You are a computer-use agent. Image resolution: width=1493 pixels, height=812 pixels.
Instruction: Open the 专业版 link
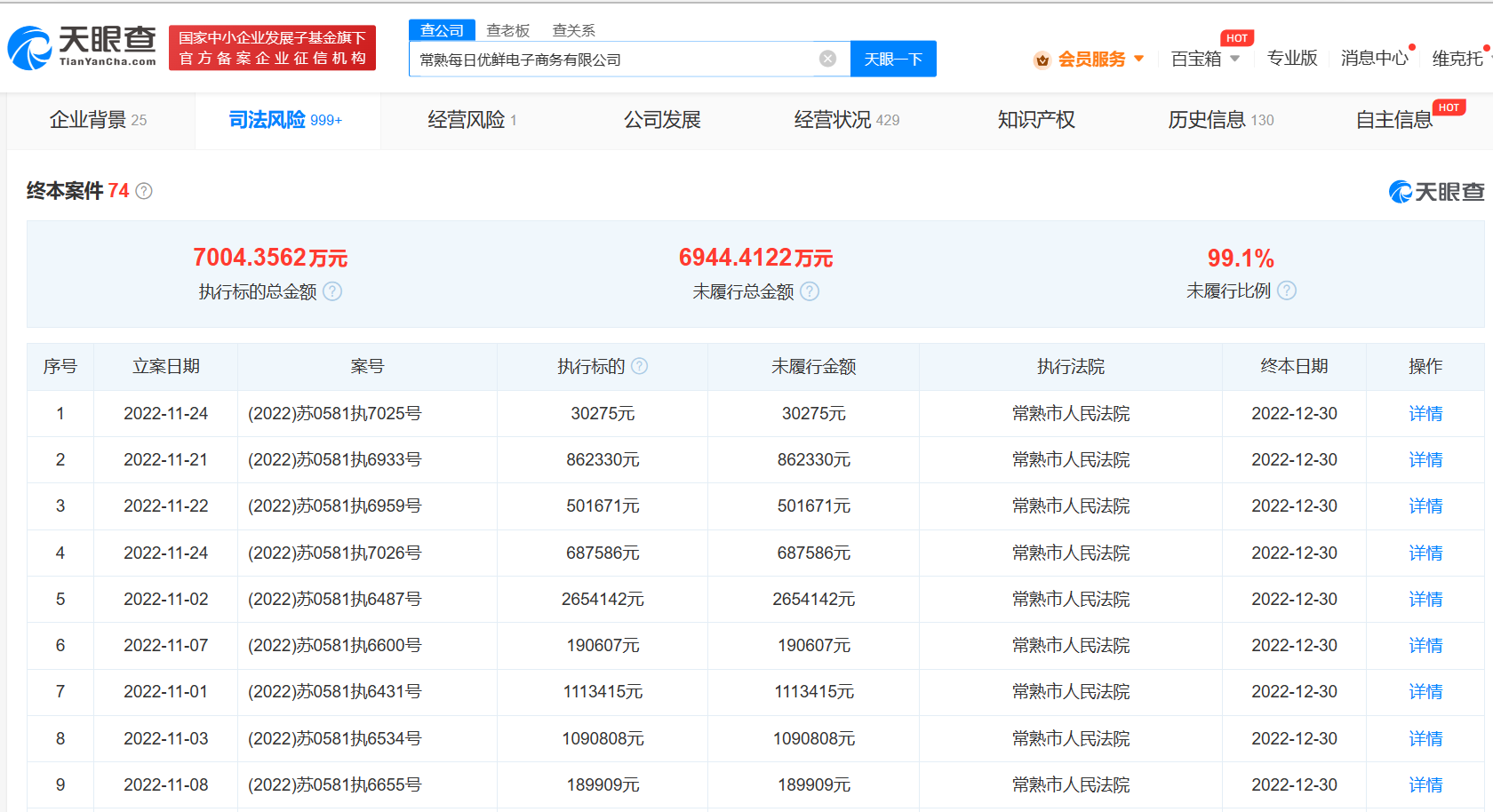pyautogui.click(x=1292, y=57)
